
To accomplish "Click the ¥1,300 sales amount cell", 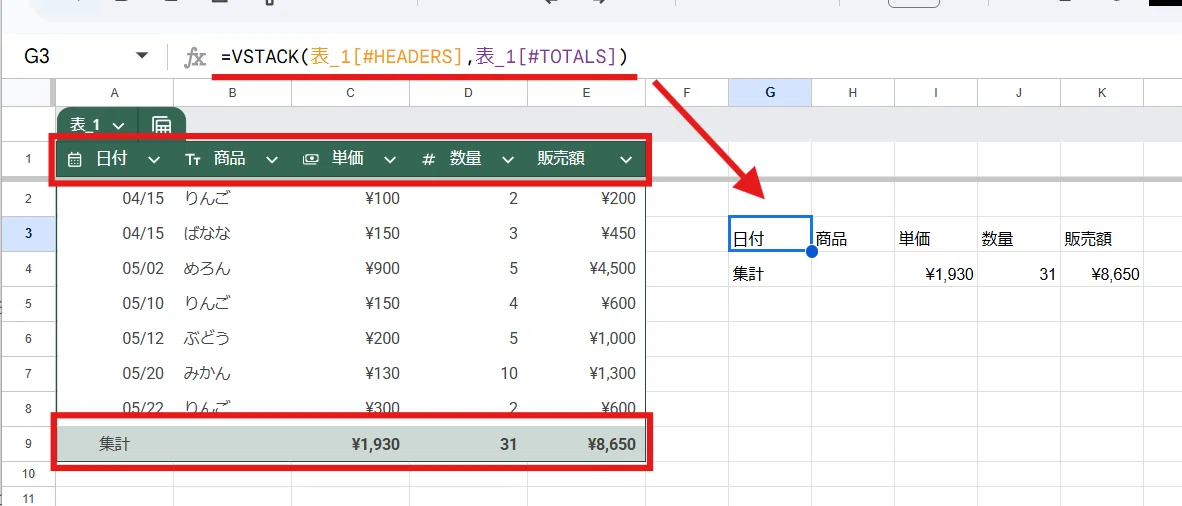I will pos(586,374).
